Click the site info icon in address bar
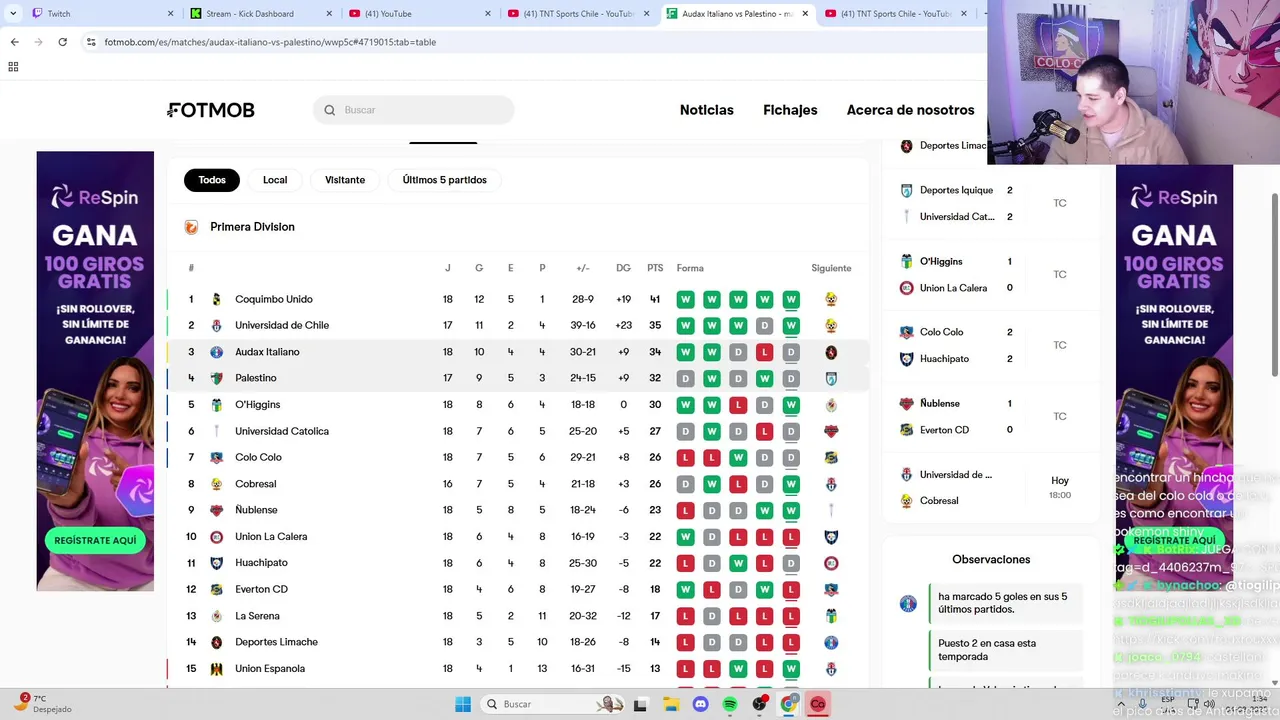The height and width of the screenshot is (720, 1280). (x=91, y=42)
